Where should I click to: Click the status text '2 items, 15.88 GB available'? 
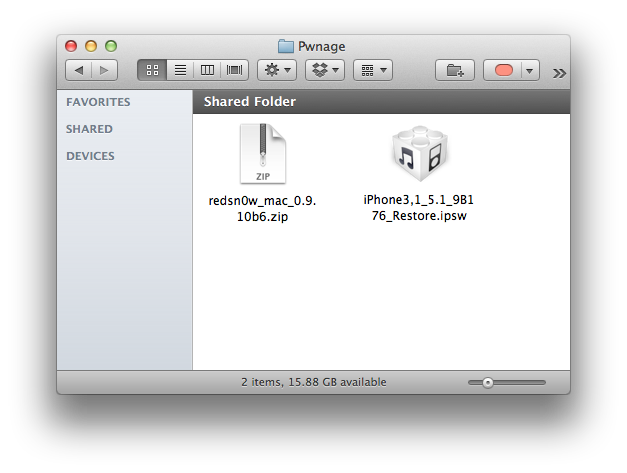pyautogui.click(x=314, y=382)
